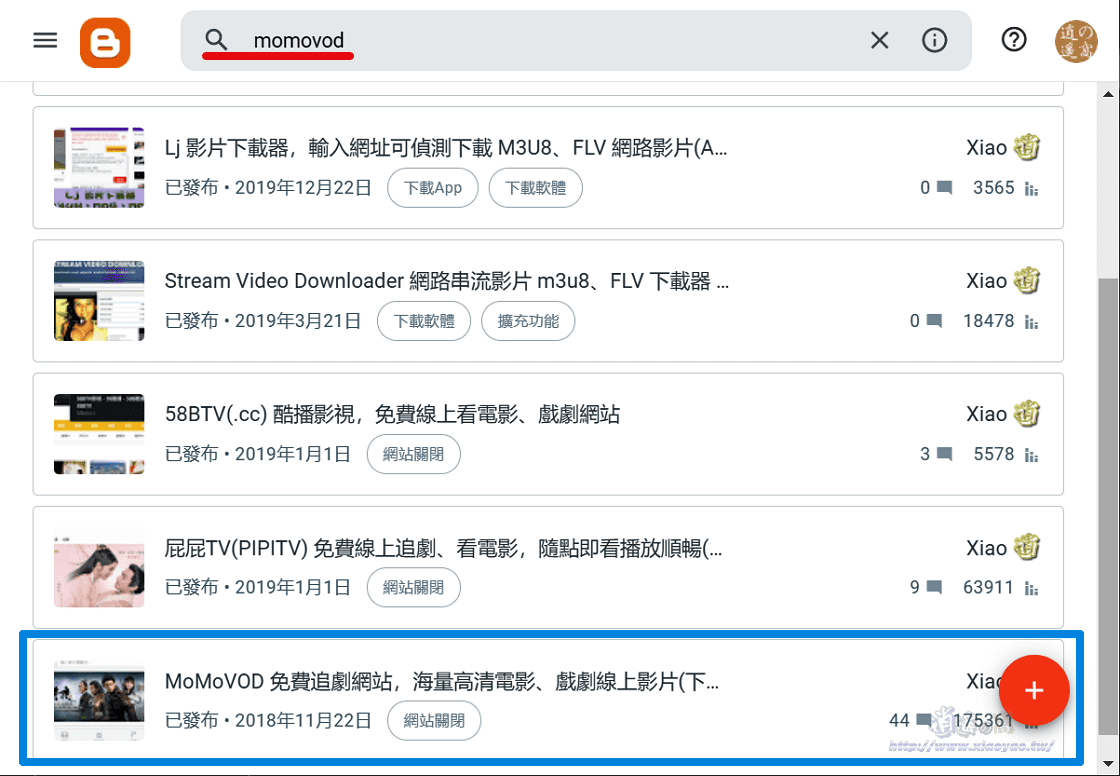Open the search info icon

(934, 40)
